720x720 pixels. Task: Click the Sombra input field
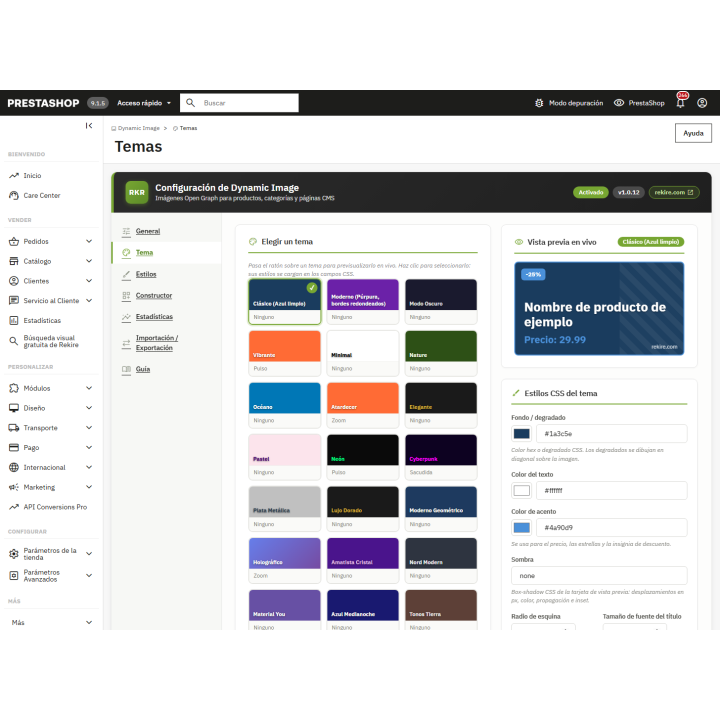coord(599,575)
